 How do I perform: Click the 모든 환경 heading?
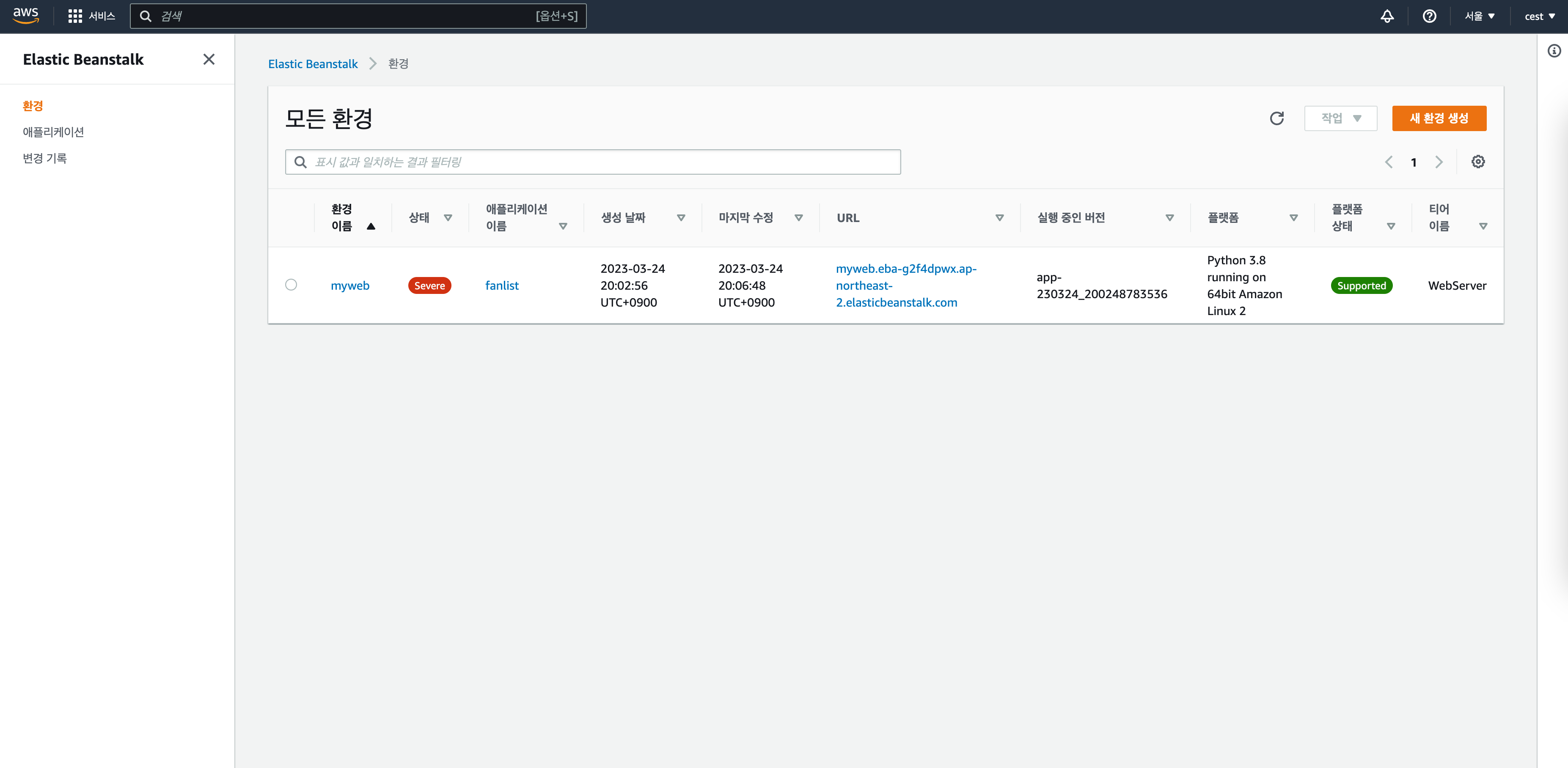[329, 118]
